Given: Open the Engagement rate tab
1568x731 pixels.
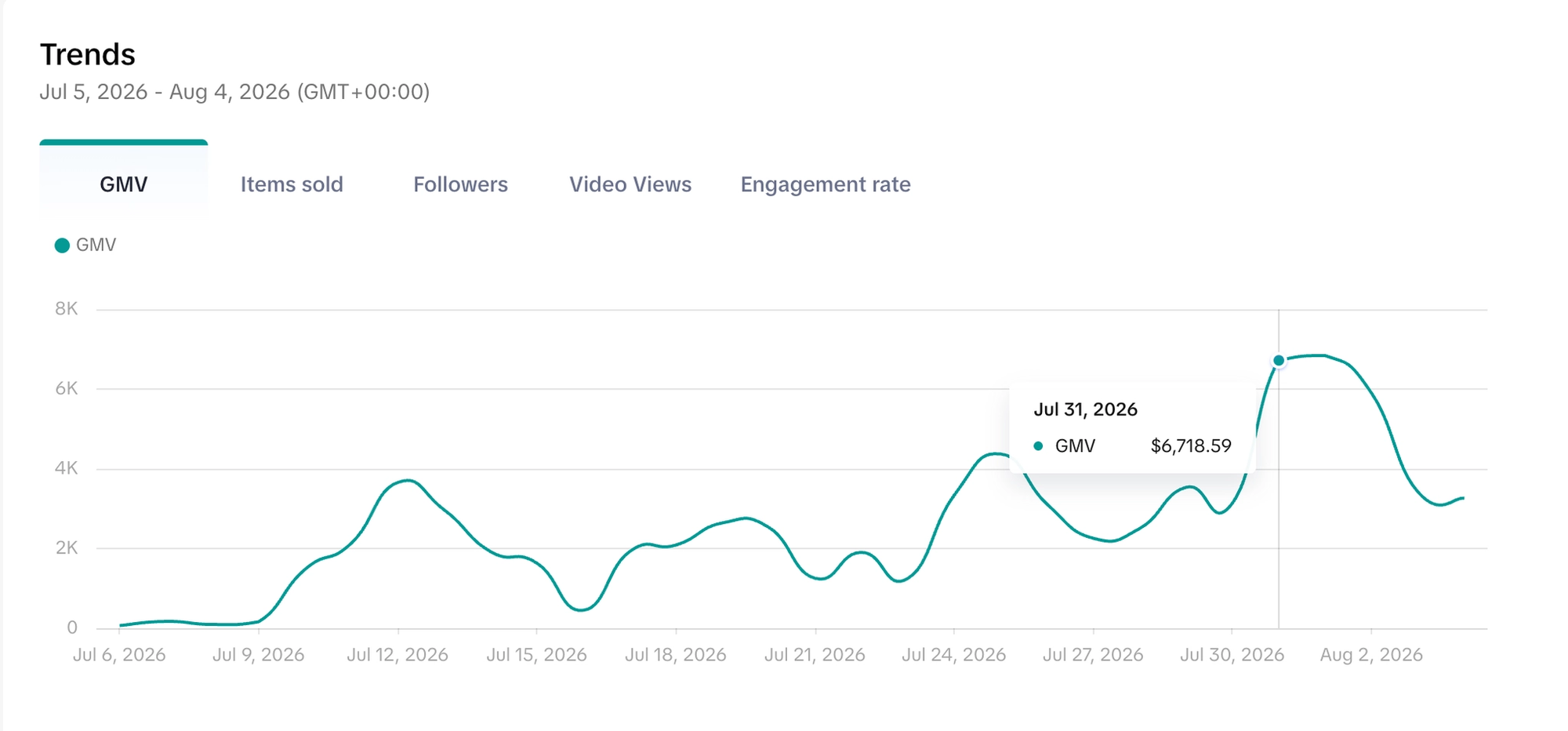Looking at the screenshot, I should pos(826,184).
